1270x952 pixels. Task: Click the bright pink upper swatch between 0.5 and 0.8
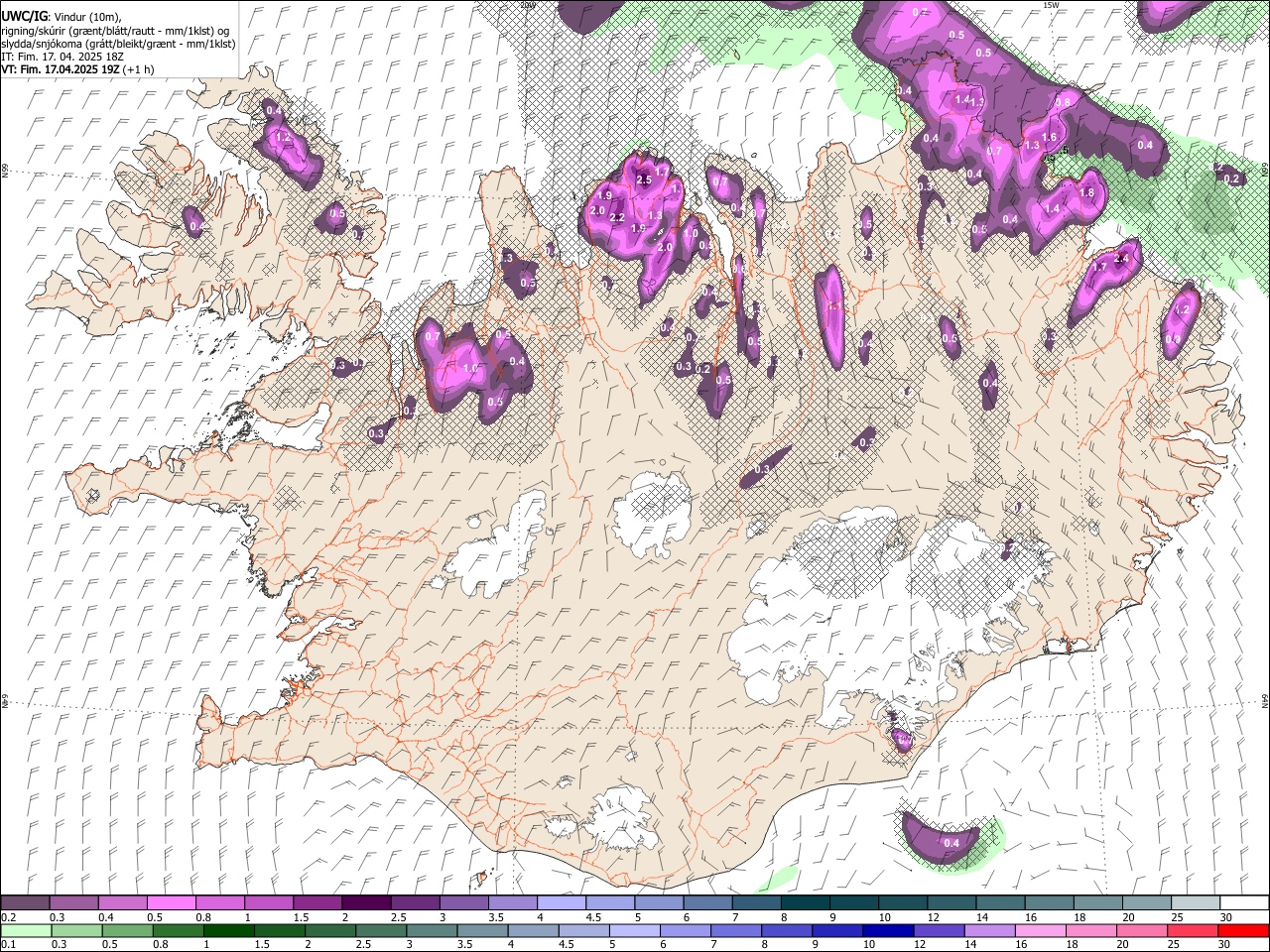tap(172, 902)
